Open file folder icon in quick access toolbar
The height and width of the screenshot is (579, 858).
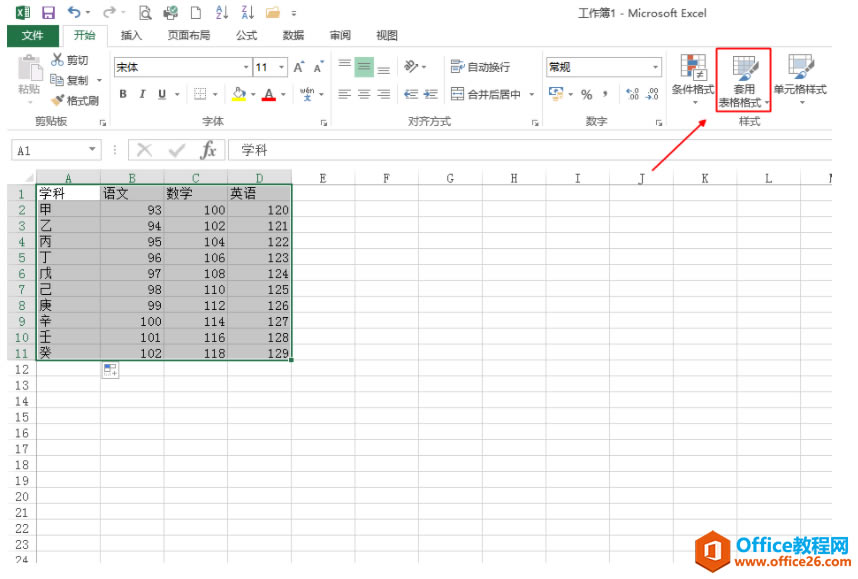tap(273, 12)
